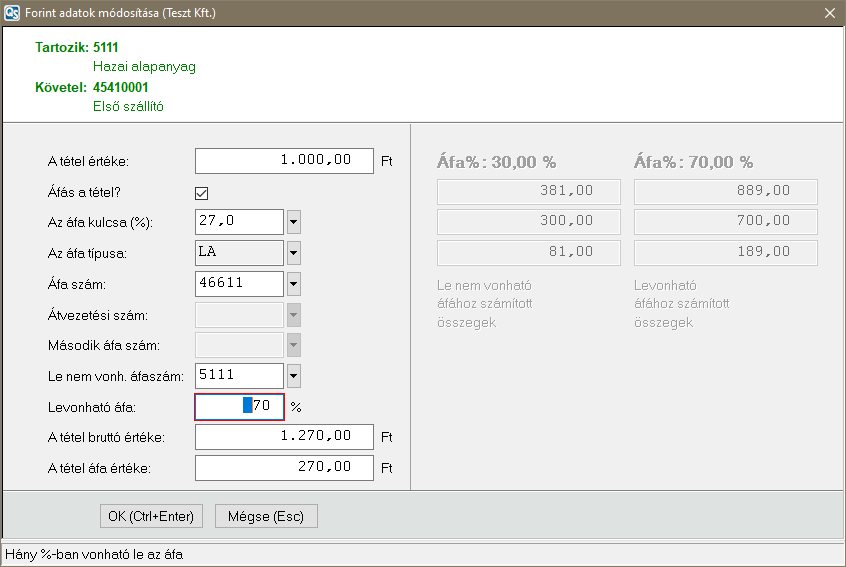The image size is (846, 567).
Task: Click the application icon in title bar
Action: pos(12,13)
